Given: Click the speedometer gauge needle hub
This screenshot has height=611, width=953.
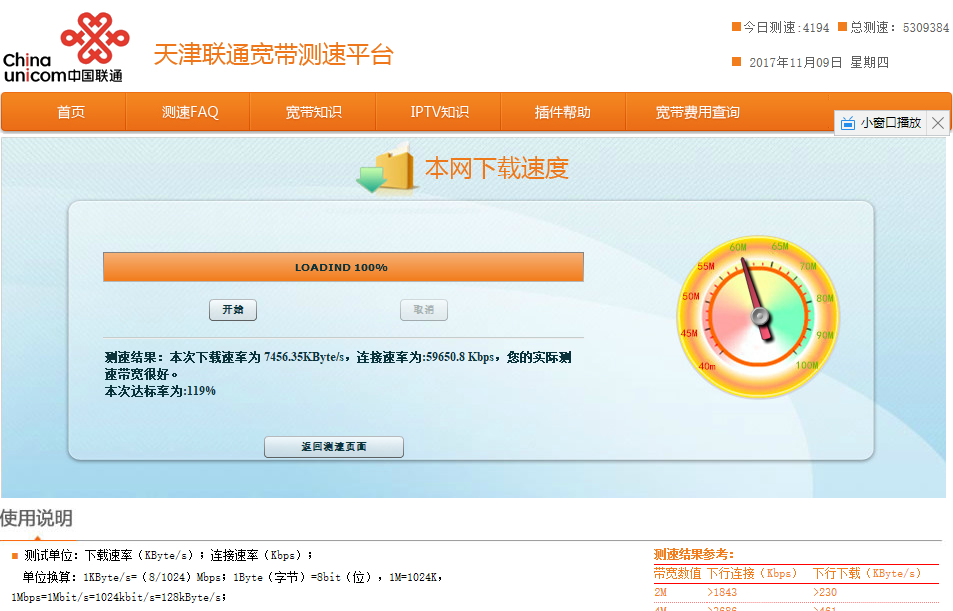Looking at the screenshot, I should tap(760, 316).
